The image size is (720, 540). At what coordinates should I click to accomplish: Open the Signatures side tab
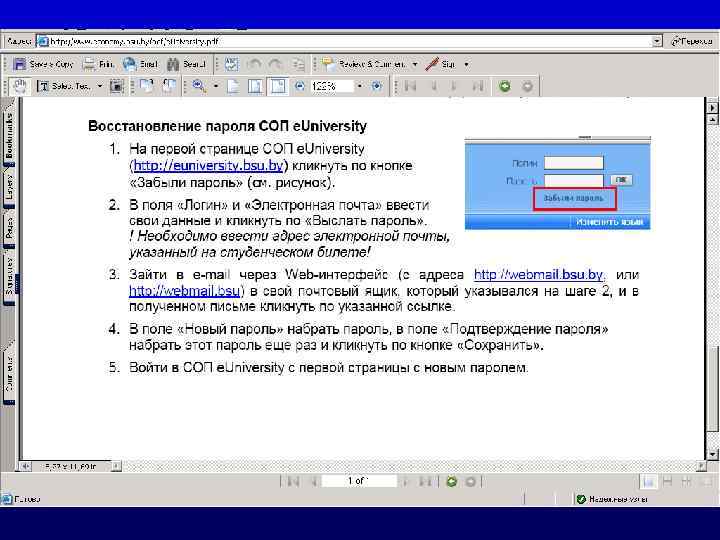tap(9, 276)
